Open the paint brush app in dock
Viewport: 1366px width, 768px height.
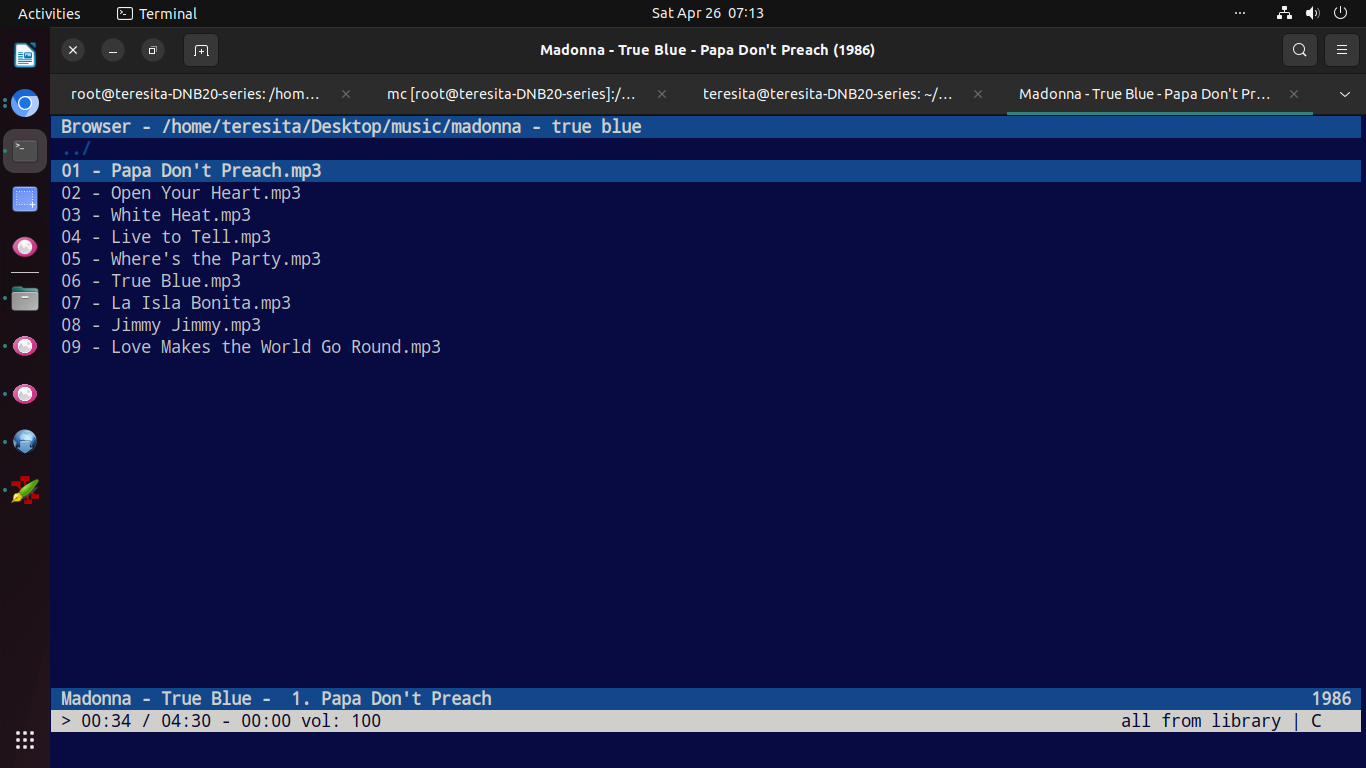25,489
